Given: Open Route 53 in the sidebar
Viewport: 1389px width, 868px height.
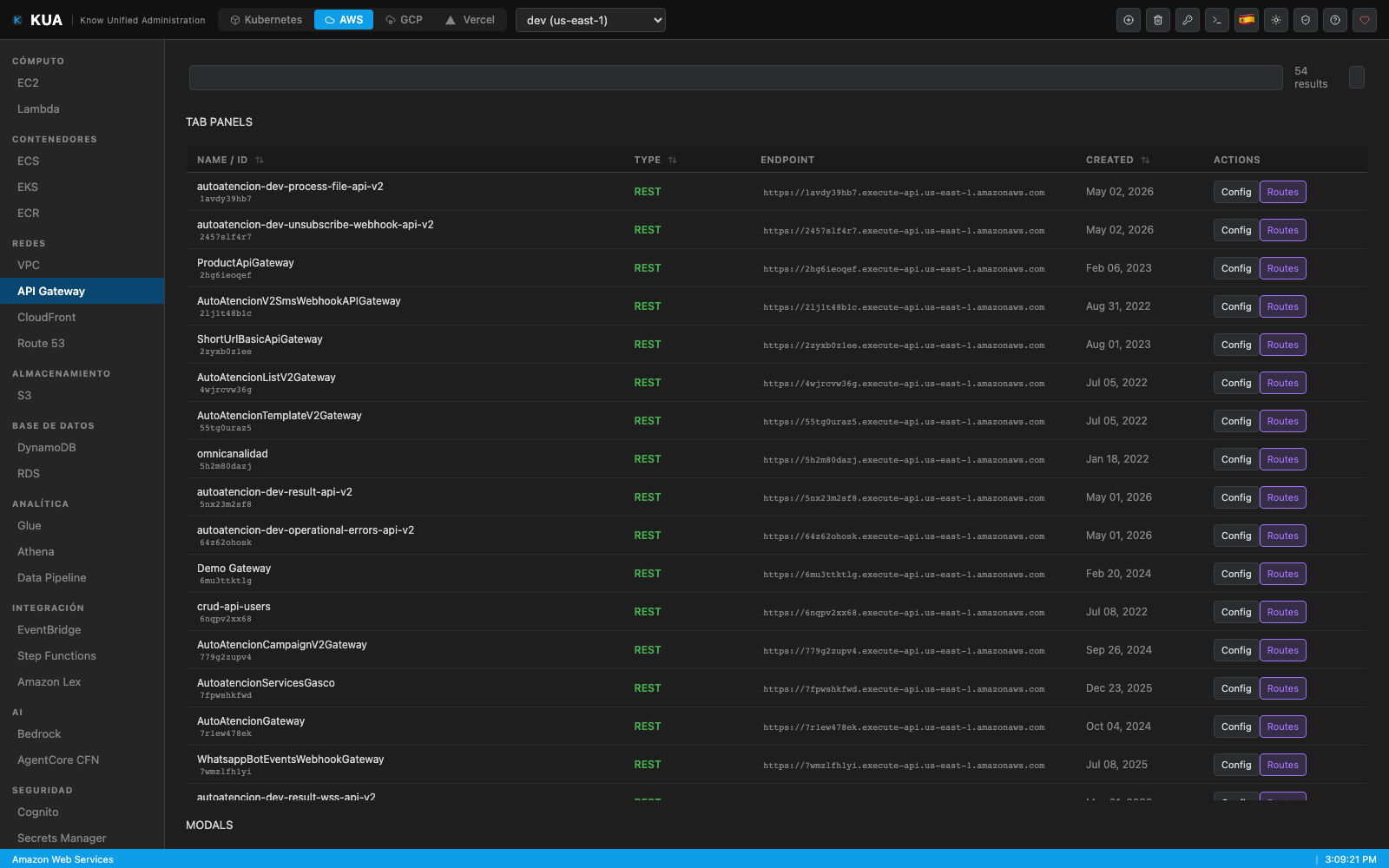Looking at the screenshot, I should 82,344.
